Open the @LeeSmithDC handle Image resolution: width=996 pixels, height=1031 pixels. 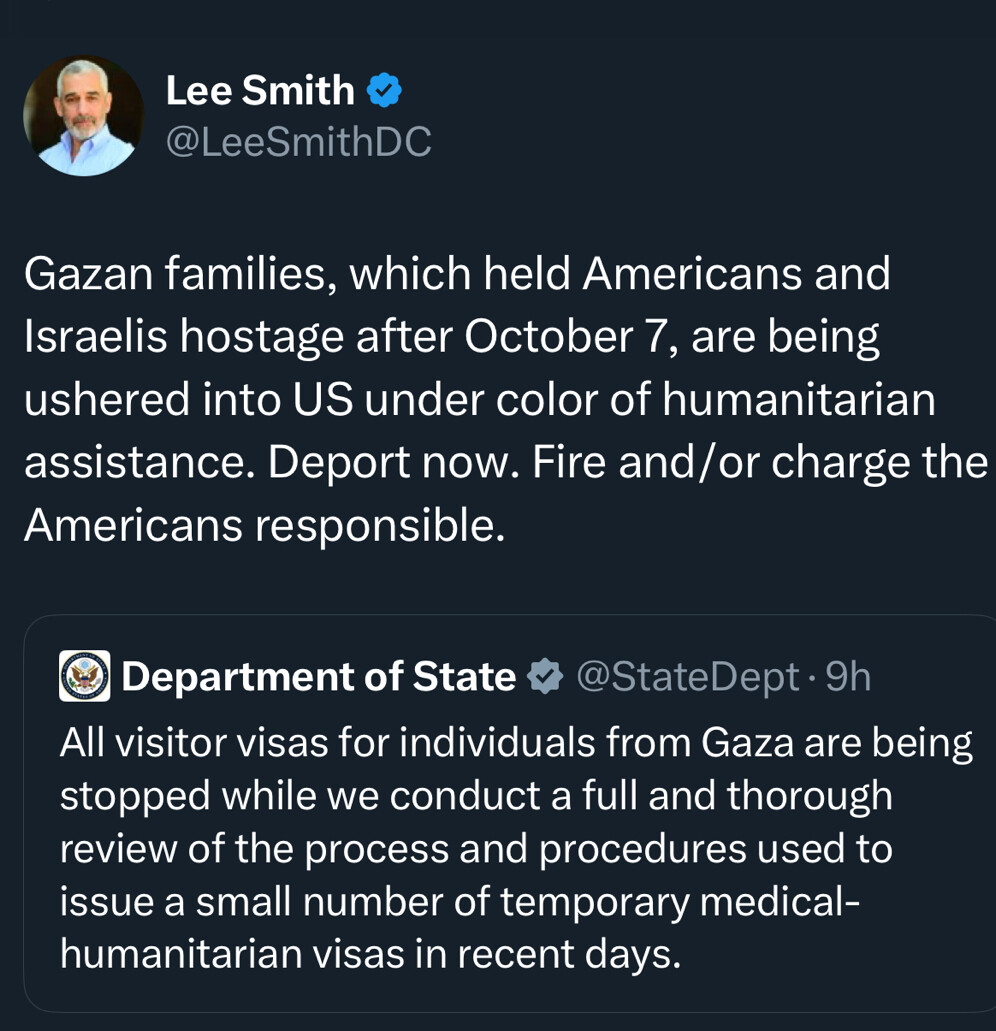298,142
